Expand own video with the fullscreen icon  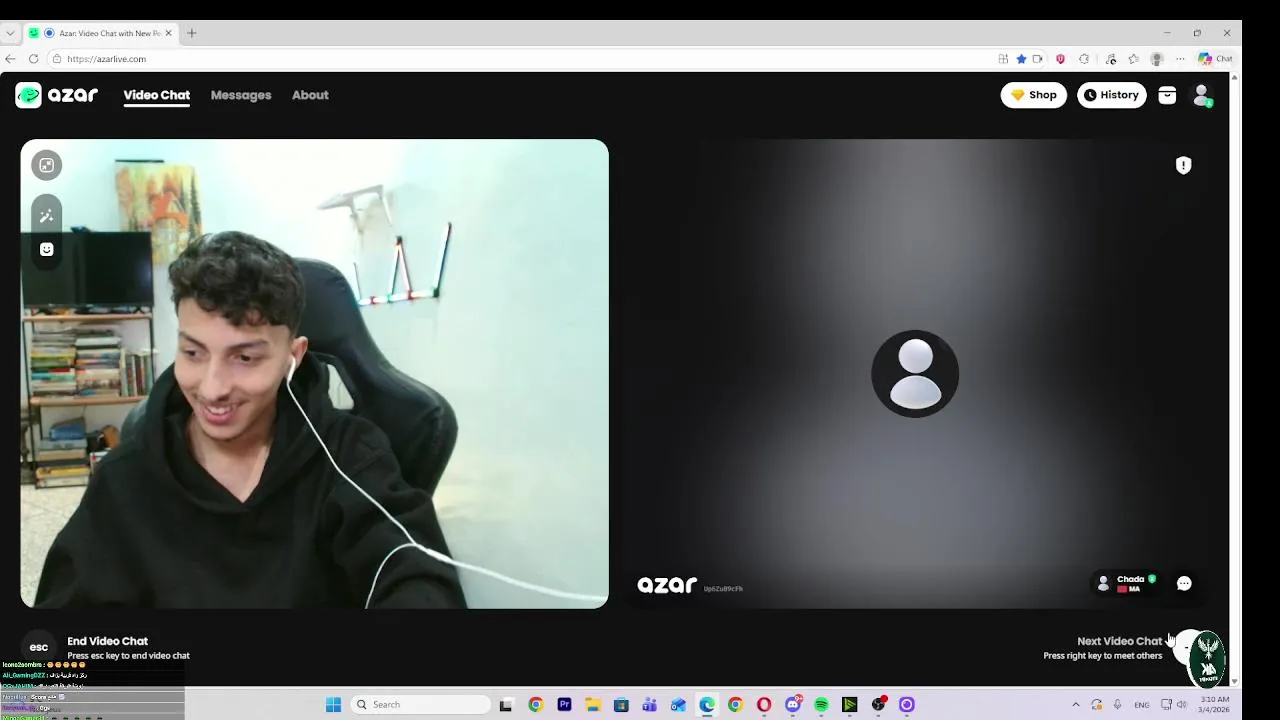coord(46,165)
